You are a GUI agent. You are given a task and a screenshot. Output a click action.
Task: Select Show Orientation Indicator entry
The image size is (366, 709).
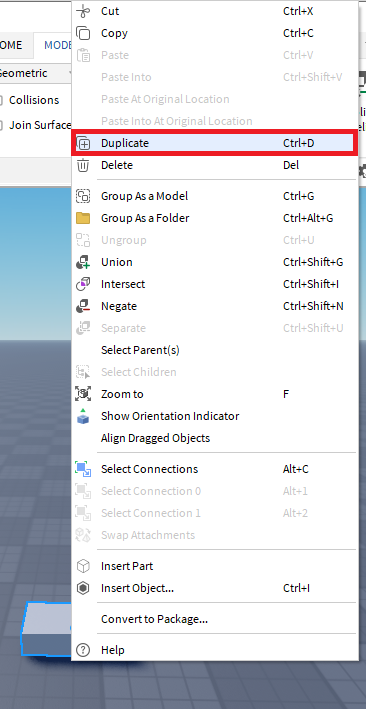tap(215, 416)
